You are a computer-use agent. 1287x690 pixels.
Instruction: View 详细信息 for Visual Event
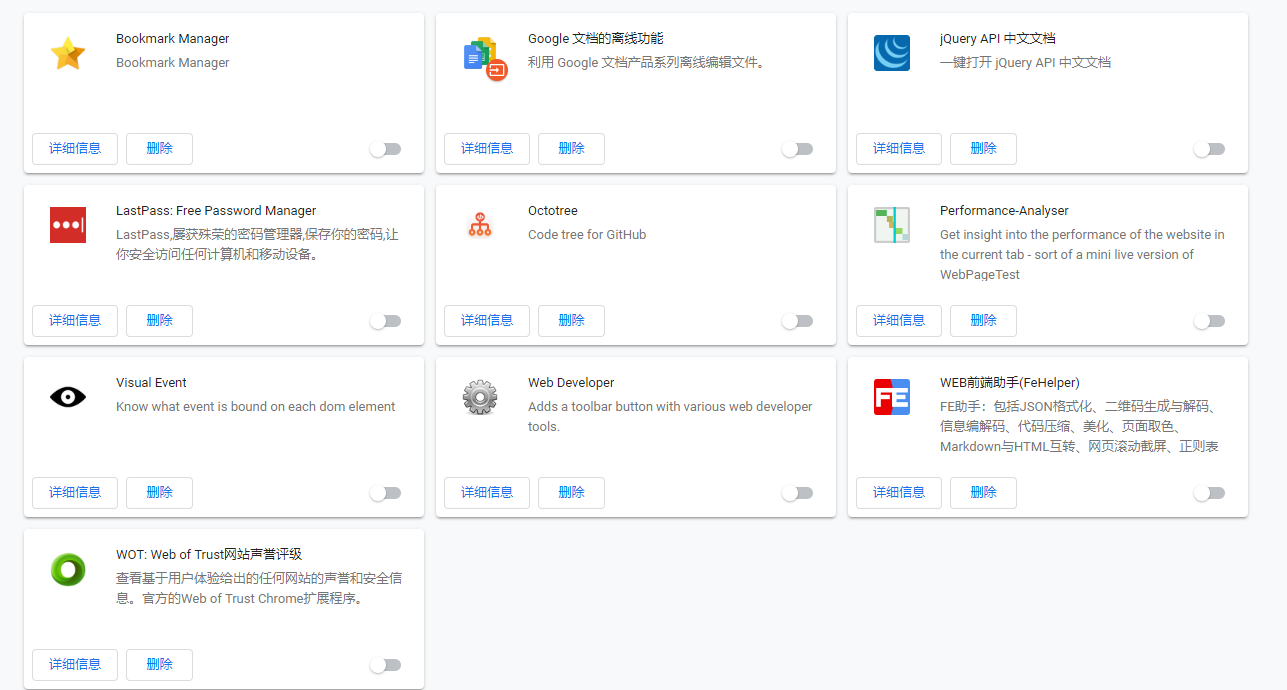(75, 493)
